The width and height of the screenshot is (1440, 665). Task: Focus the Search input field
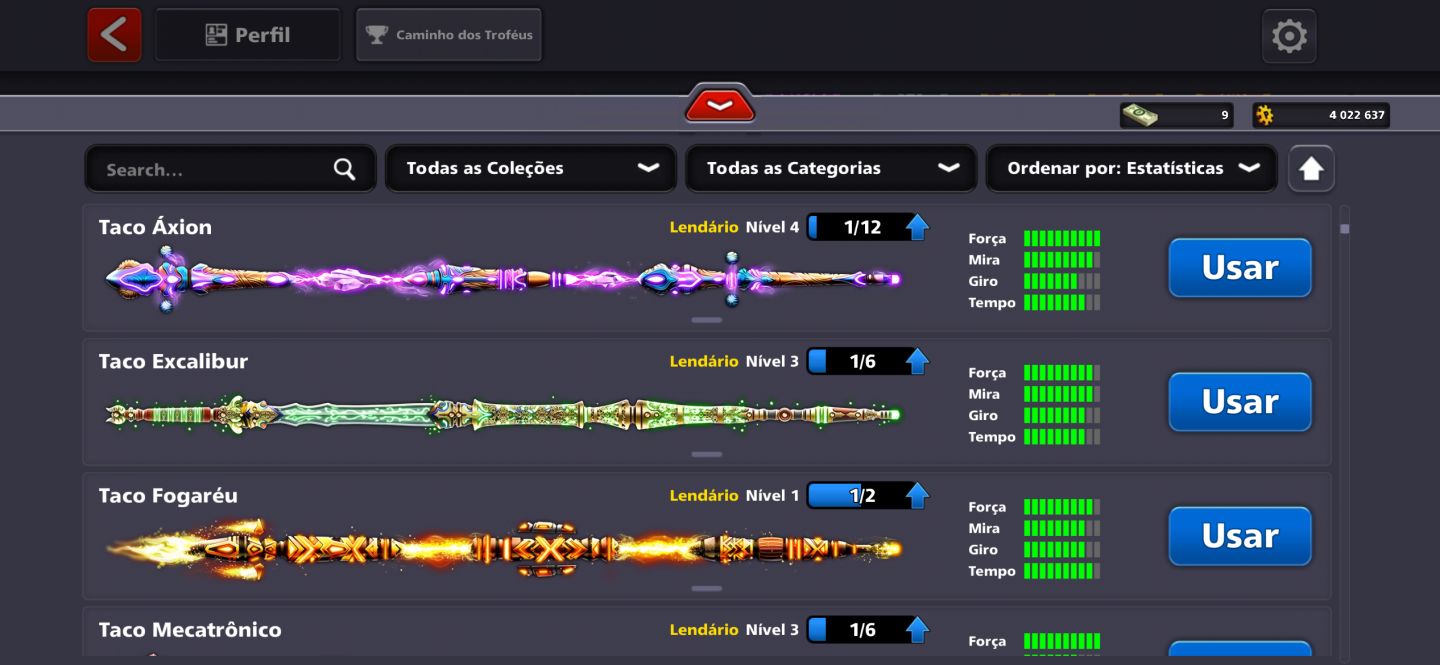[231, 169]
